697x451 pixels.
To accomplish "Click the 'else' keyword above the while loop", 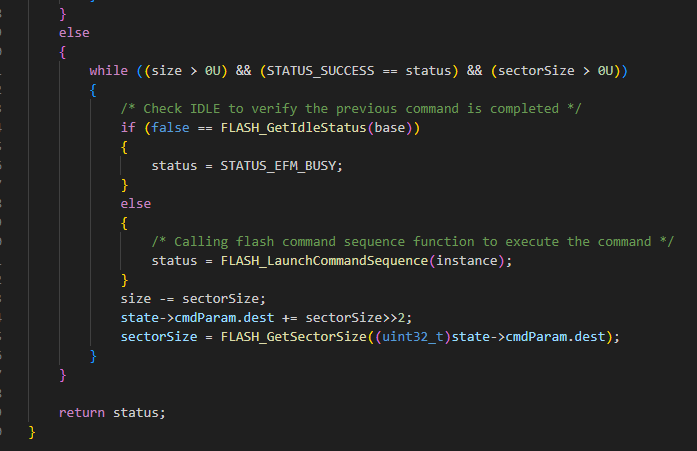I will (x=74, y=33).
